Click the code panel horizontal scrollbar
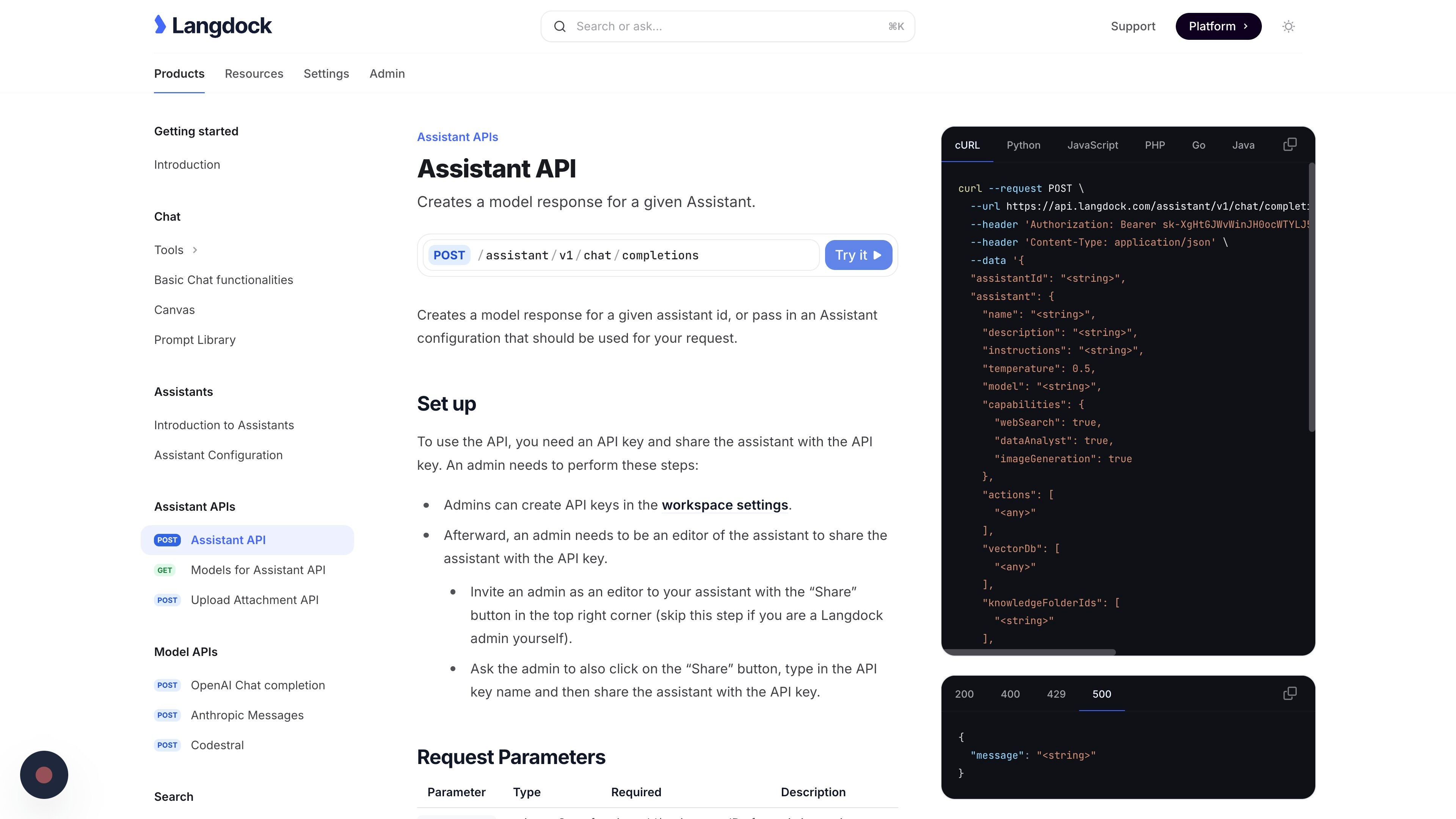Viewport: 1456px width, 819px height. (1029, 652)
